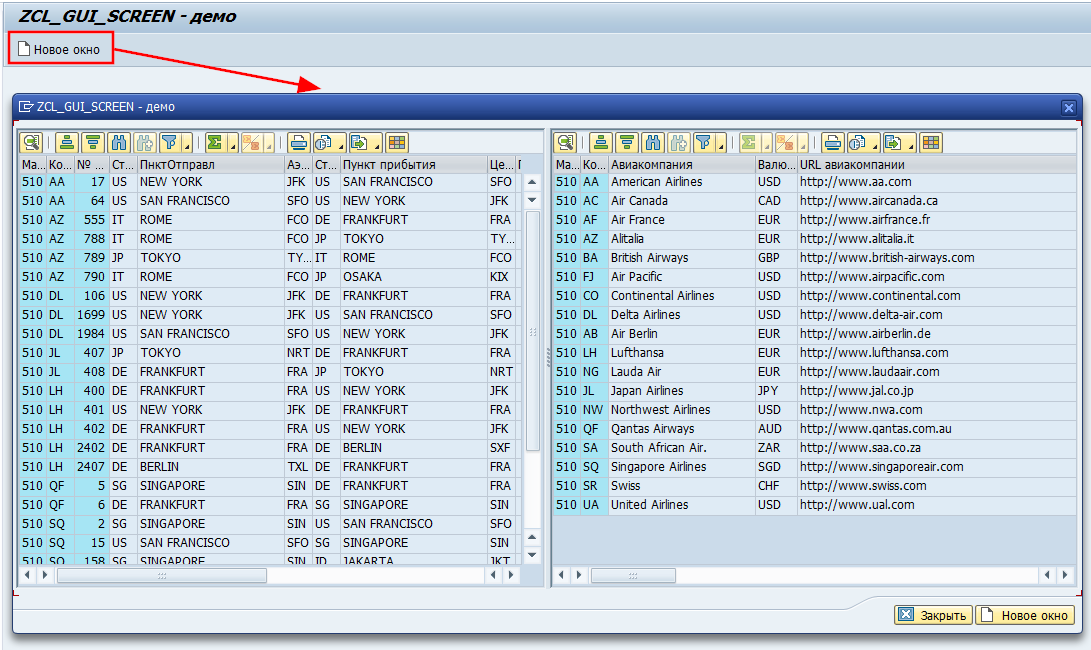The width and height of the screenshot is (1091, 650).
Task: Click Subtotals icon in left grid toolbar
Action: click(251, 143)
